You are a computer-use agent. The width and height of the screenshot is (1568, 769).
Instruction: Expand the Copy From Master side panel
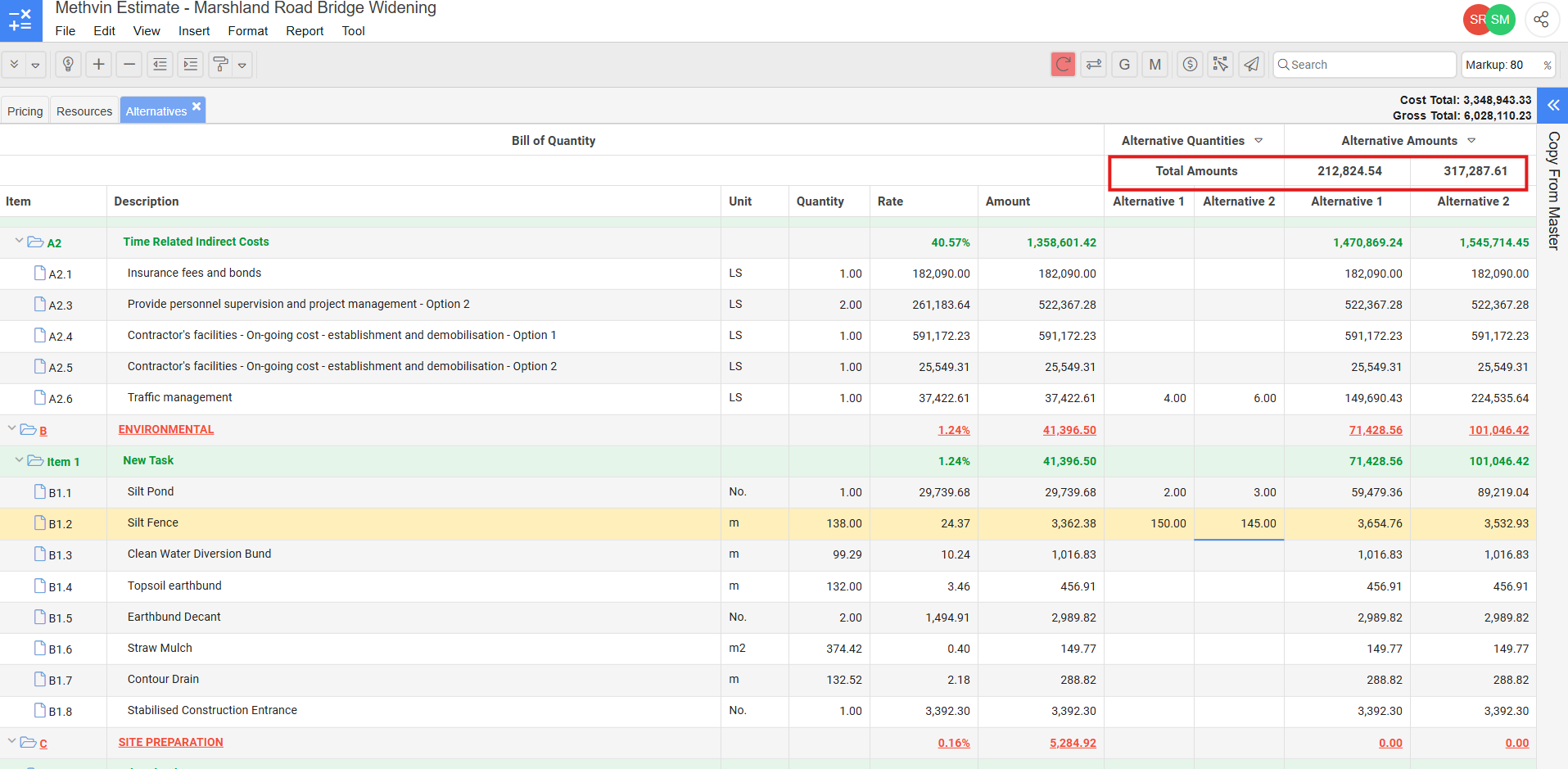1552,106
